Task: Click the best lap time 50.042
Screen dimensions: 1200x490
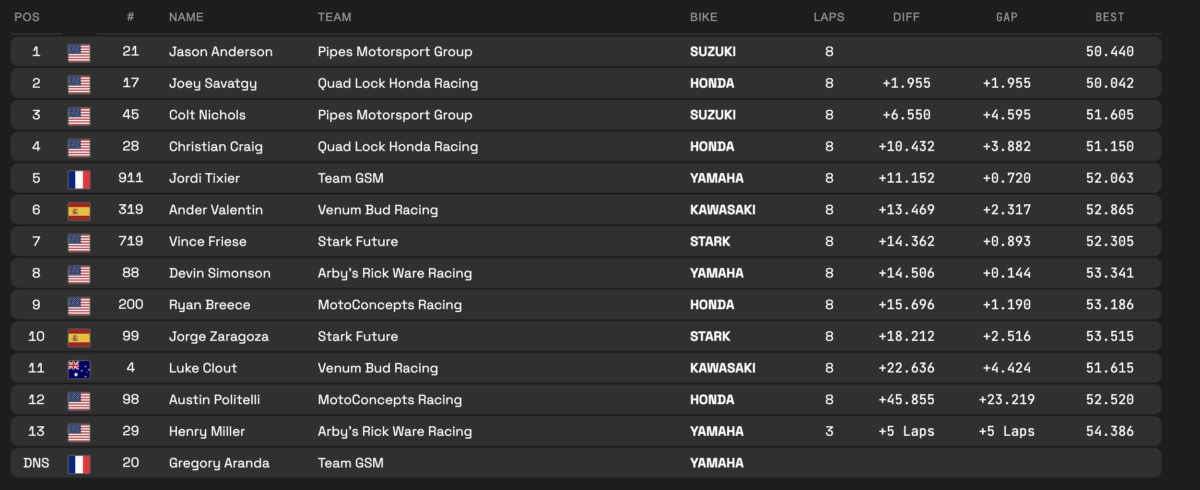Action: click(x=1109, y=83)
